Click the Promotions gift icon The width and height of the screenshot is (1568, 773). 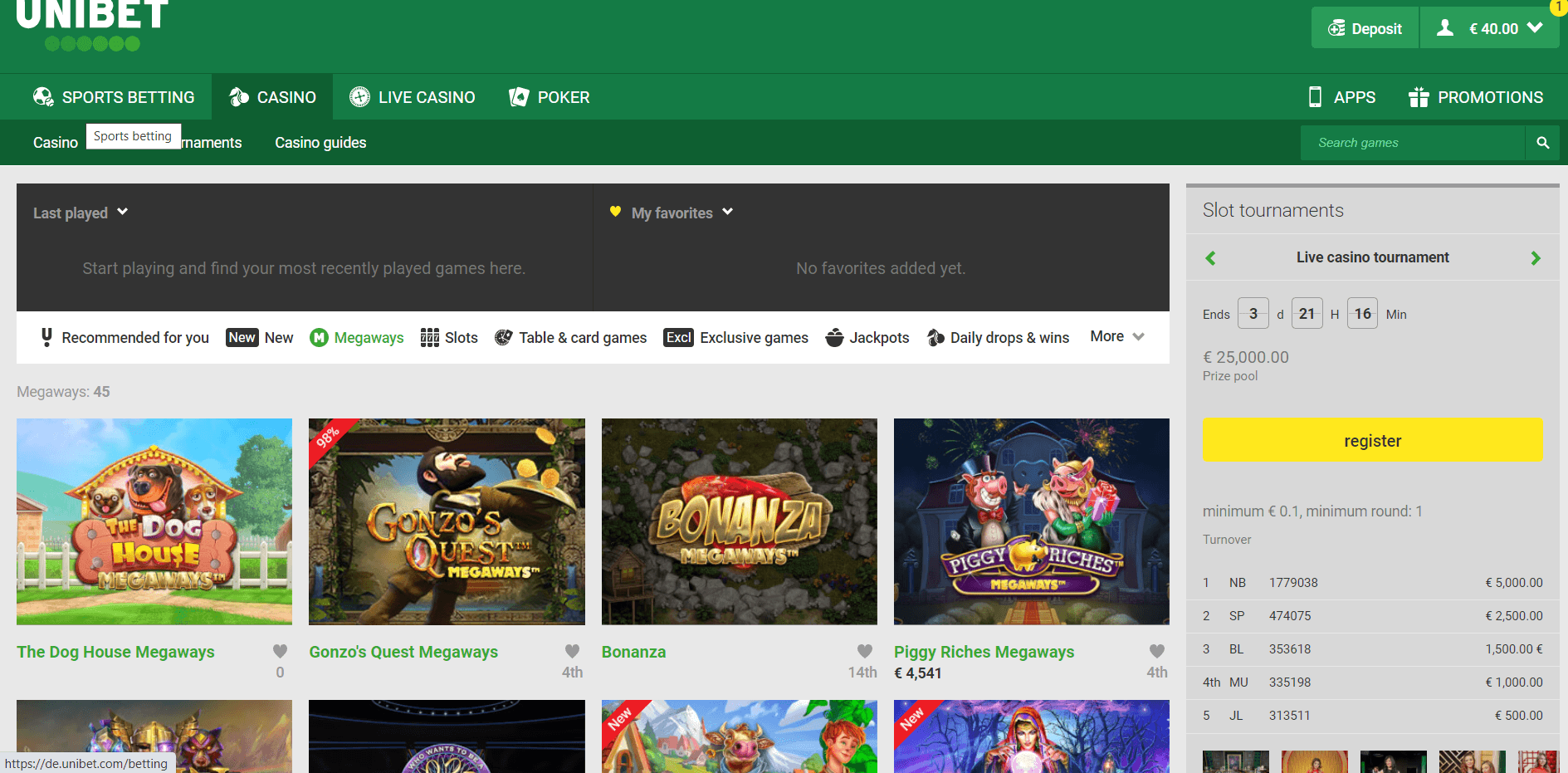[x=1419, y=97]
